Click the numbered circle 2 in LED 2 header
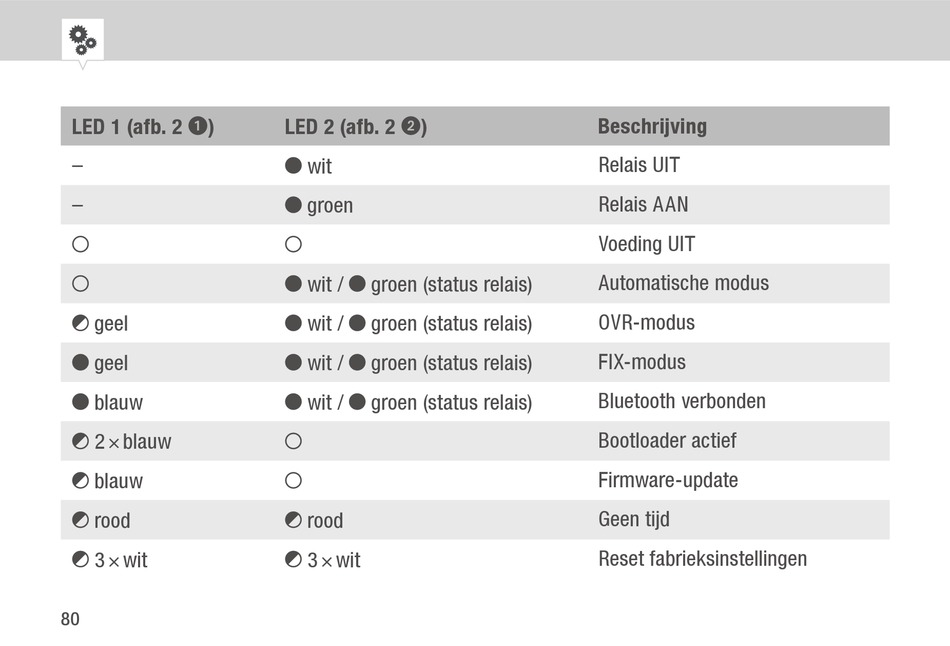This screenshot has height=646, width=950. click(x=411, y=126)
